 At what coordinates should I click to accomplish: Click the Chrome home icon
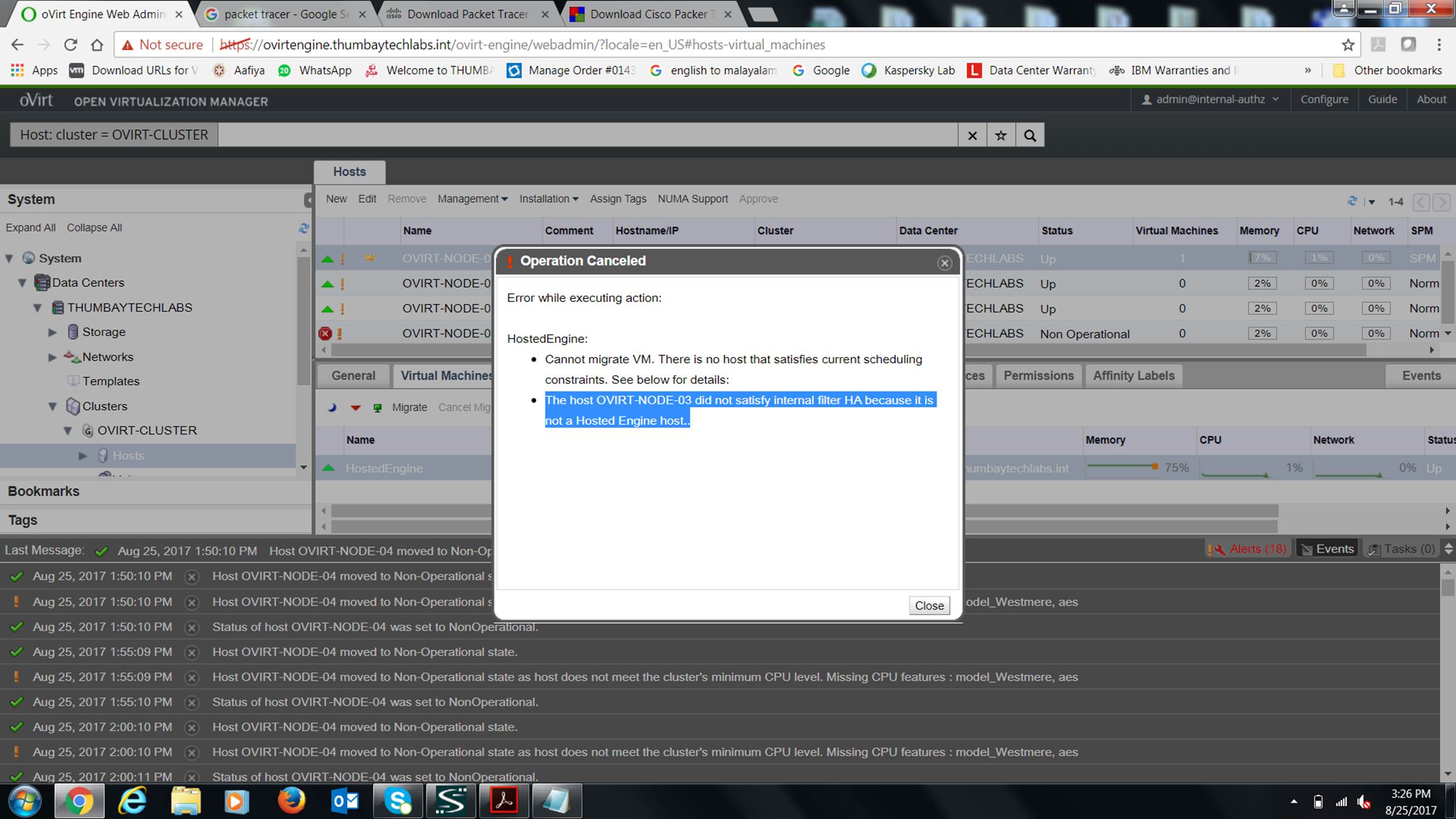97,45
